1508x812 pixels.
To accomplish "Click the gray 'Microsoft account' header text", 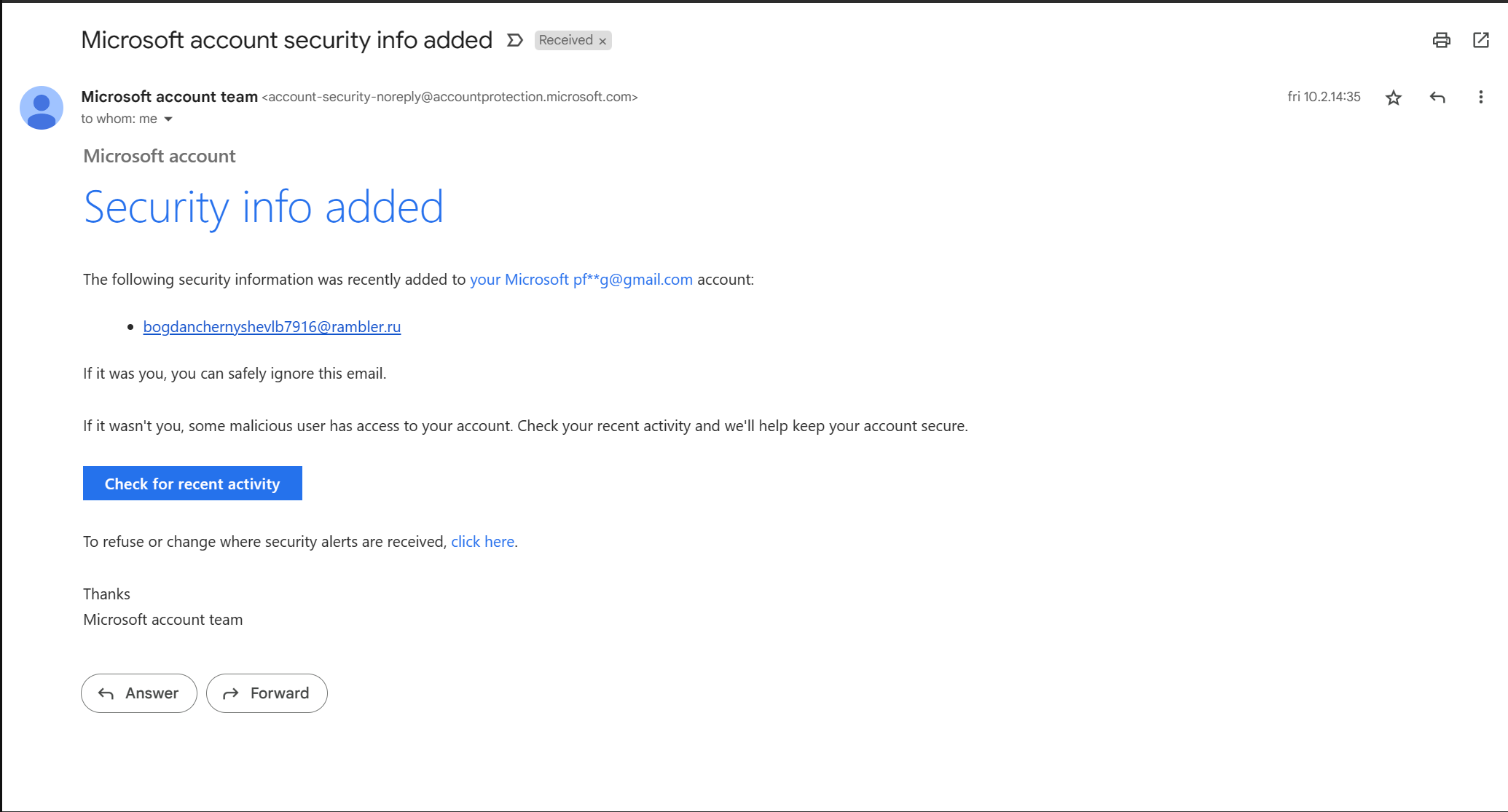I will tap(160, 156).
